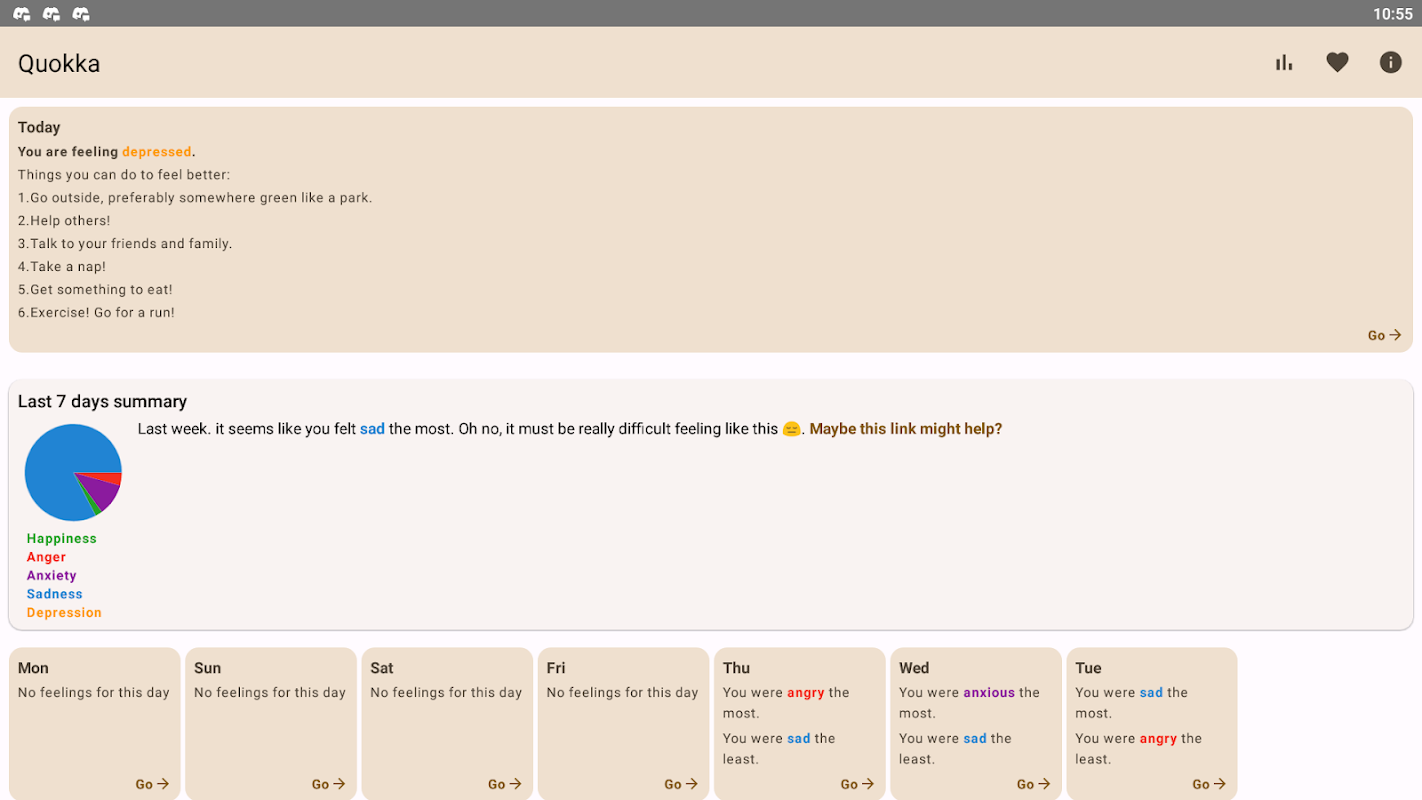Select the Happiness legend label
Viewport: 1422px width, 800px height.
click(x=62, y=539)
